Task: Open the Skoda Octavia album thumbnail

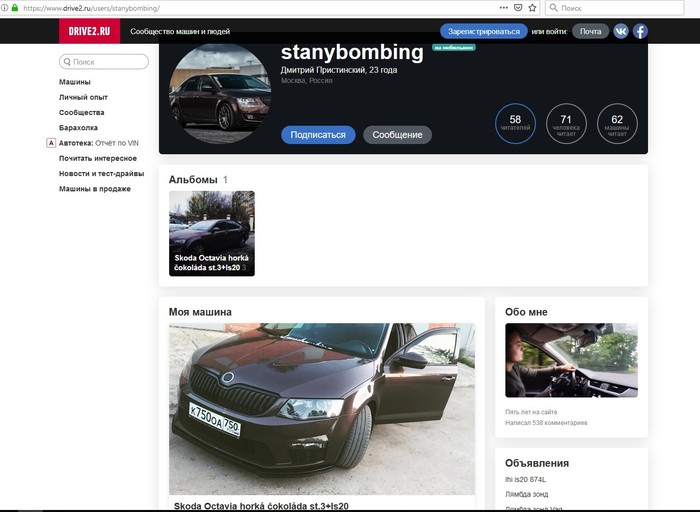Action: pyautogui.click(x=212, y=233)
